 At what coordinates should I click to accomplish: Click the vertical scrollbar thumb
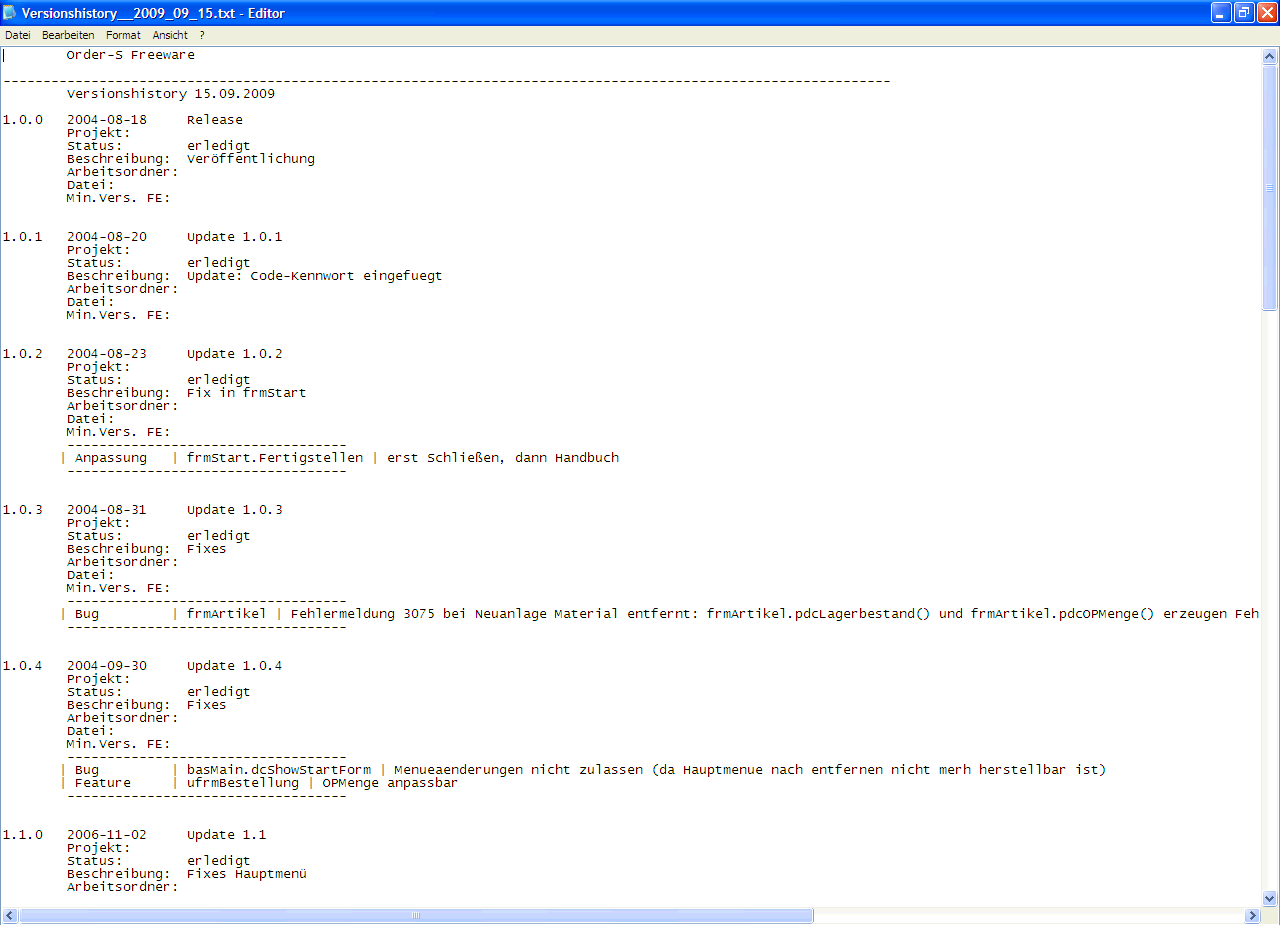click(x=1270, y=188)
